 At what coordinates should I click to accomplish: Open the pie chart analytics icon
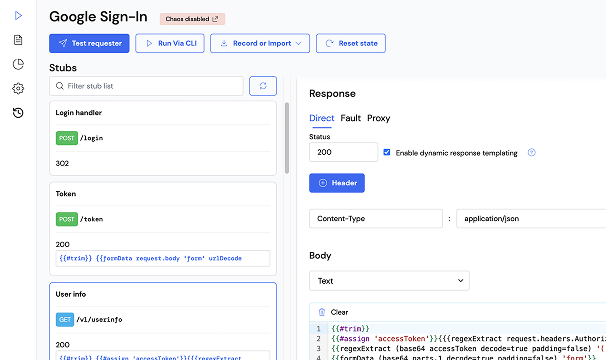click(x=18, y=64)
